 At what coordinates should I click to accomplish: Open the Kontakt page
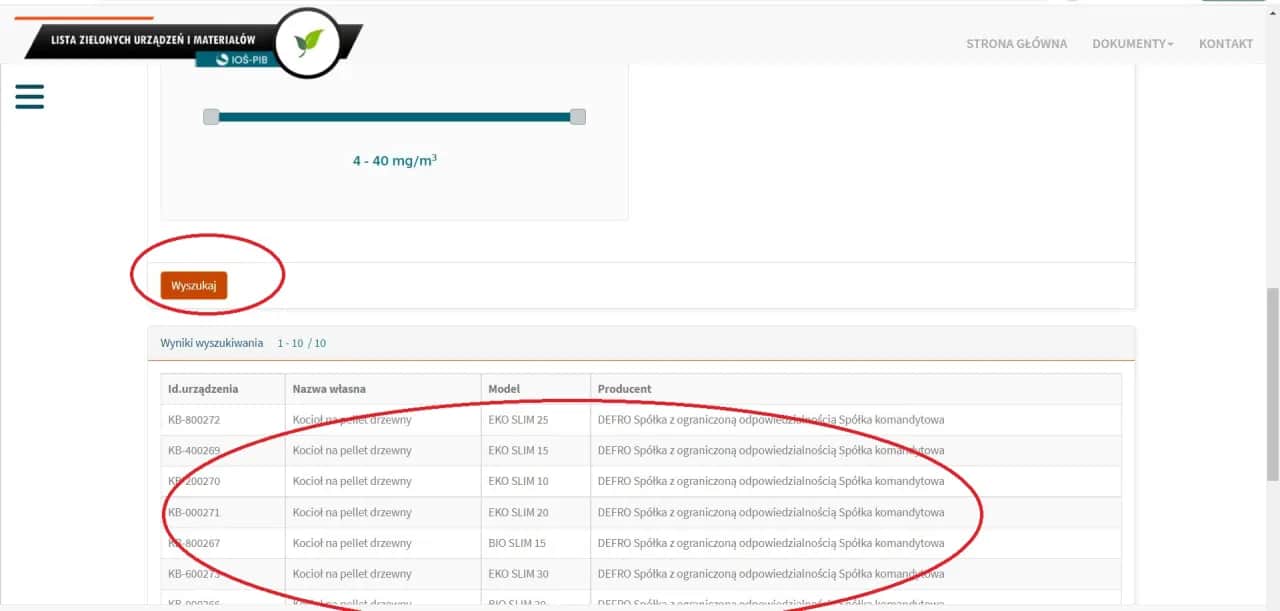point(1225,44)
